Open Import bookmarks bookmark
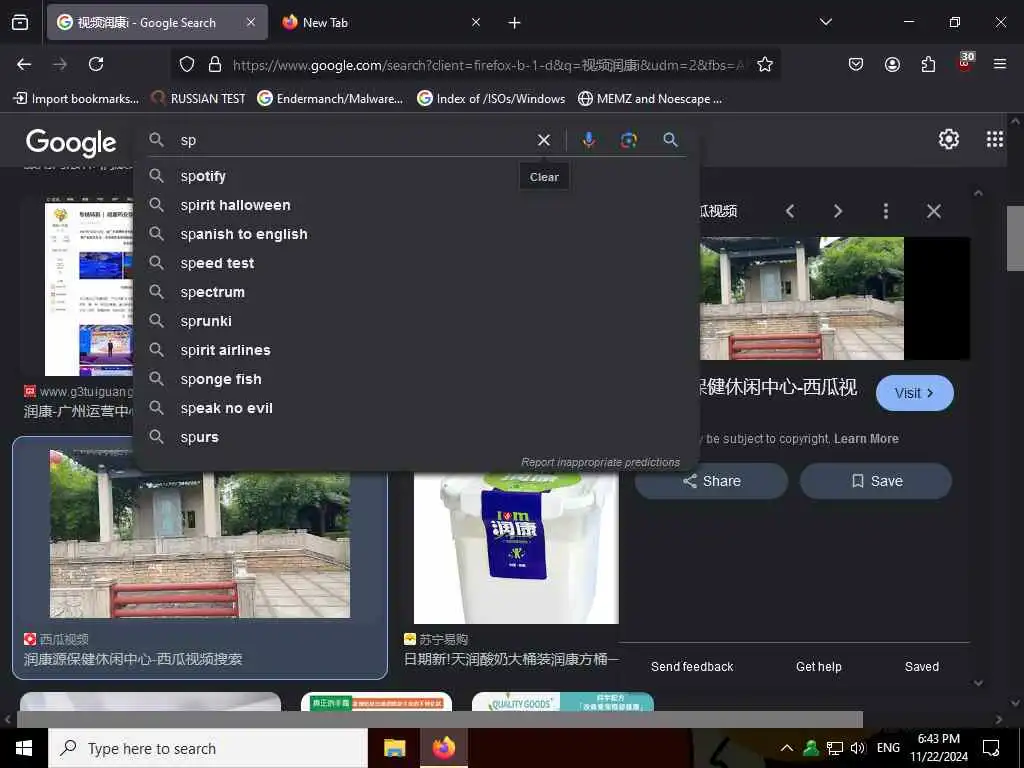Image resolution: width=1024 pixels, height=768 pixels. pyautogui.click(x=77, y=99)
